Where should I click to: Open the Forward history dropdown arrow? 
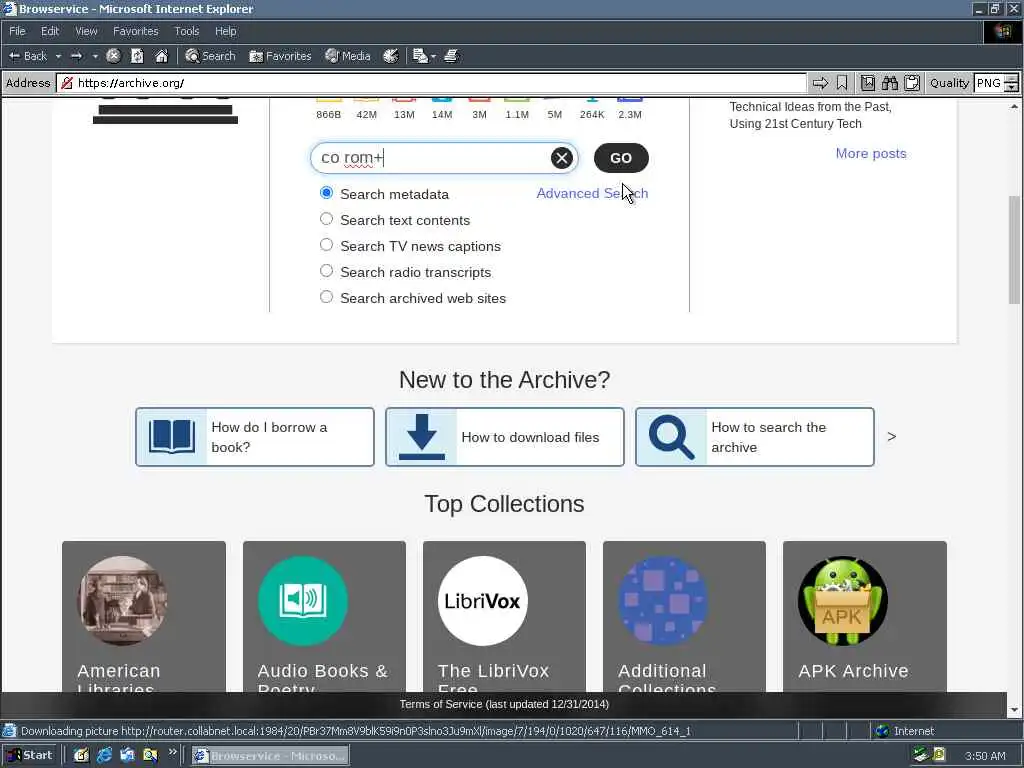[x=95, y=57]
